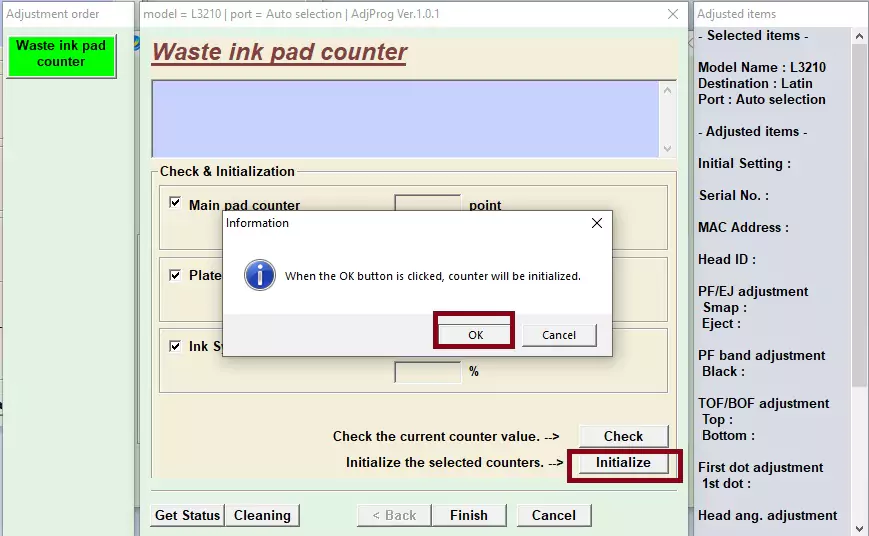Click the dialog message about counter initialization
Image resolution: width=869 pixels, height=536 pixels.
tap(432, 276)
